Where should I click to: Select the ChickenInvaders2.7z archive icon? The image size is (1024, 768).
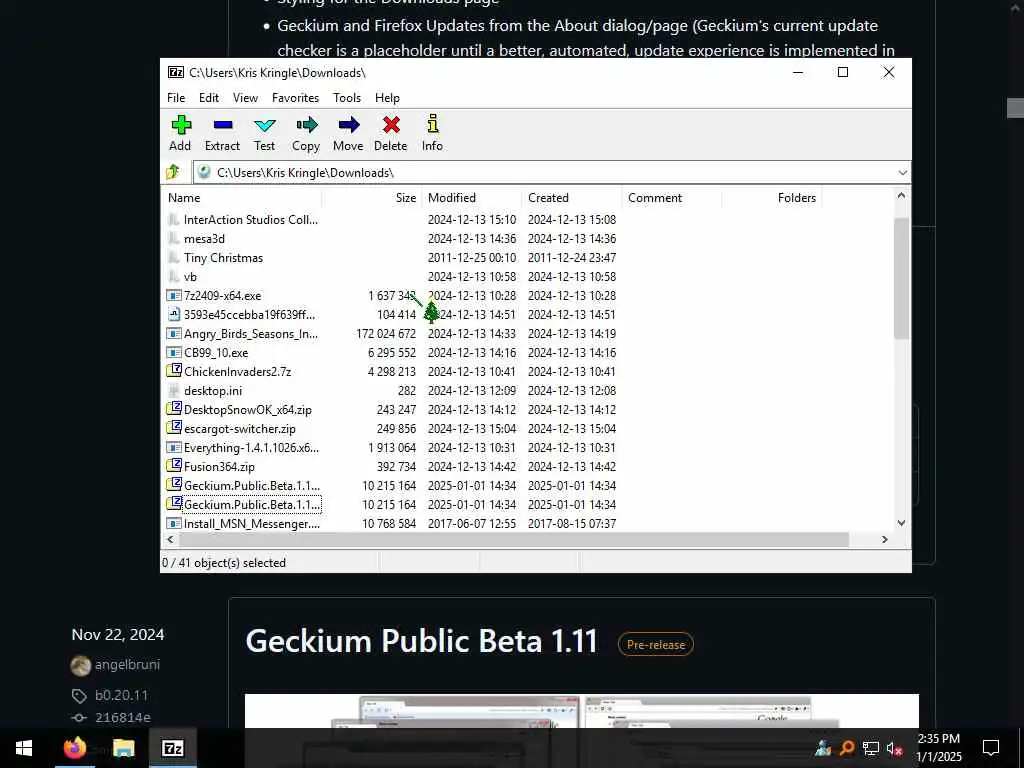[173, 371]
